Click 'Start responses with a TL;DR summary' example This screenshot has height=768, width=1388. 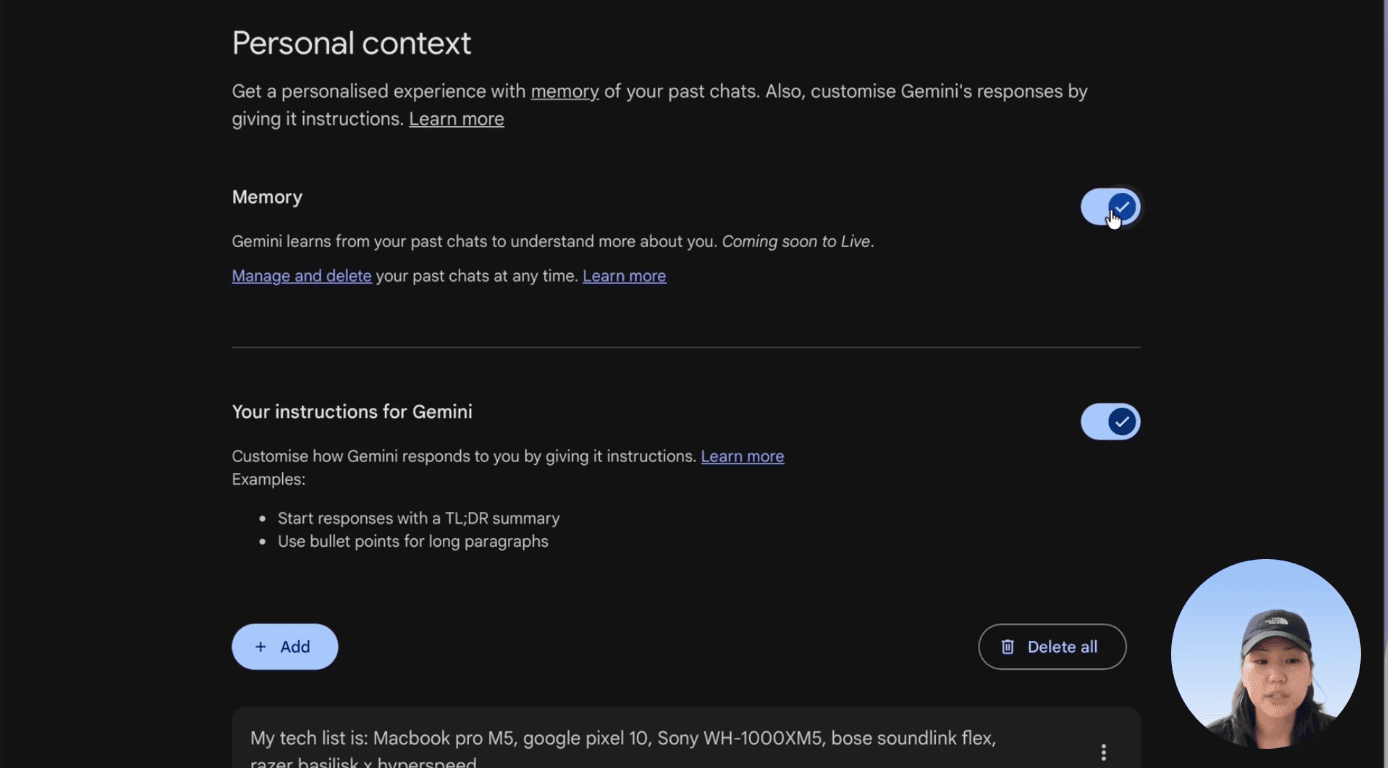[x=418, y=518]
